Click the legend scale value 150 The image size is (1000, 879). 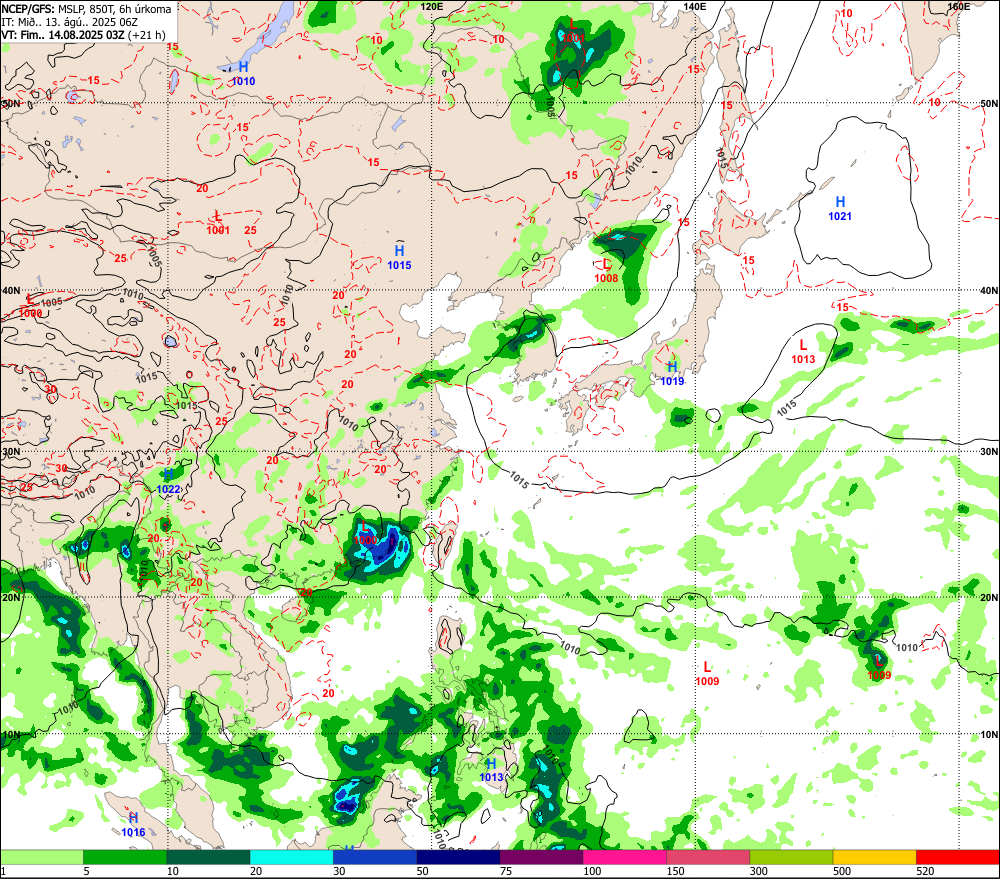pyautogui.click(x=675, y=871)
